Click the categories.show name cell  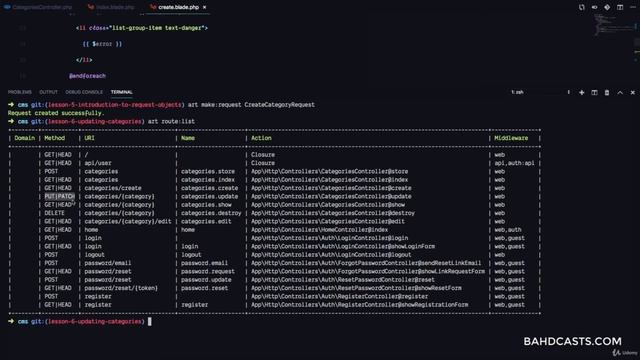(206, 205)
